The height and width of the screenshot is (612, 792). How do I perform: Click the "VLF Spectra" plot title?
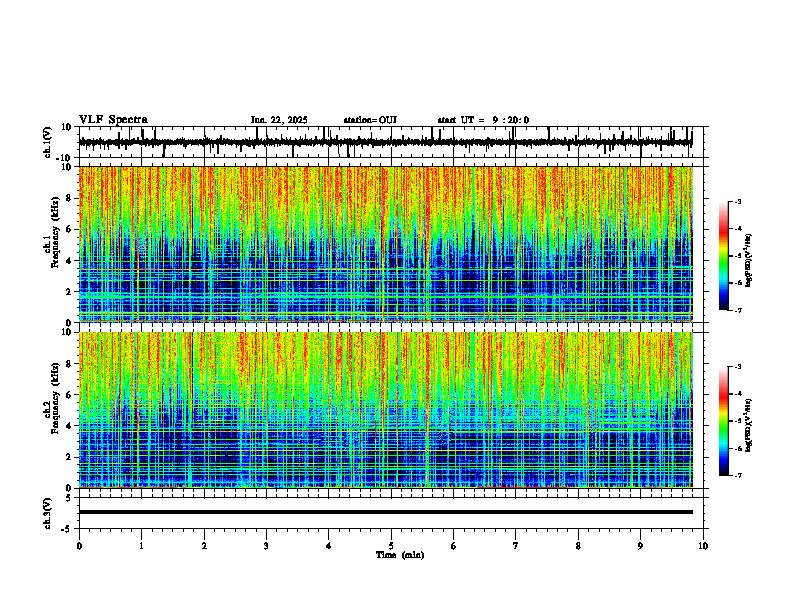[x=113, y=120]
